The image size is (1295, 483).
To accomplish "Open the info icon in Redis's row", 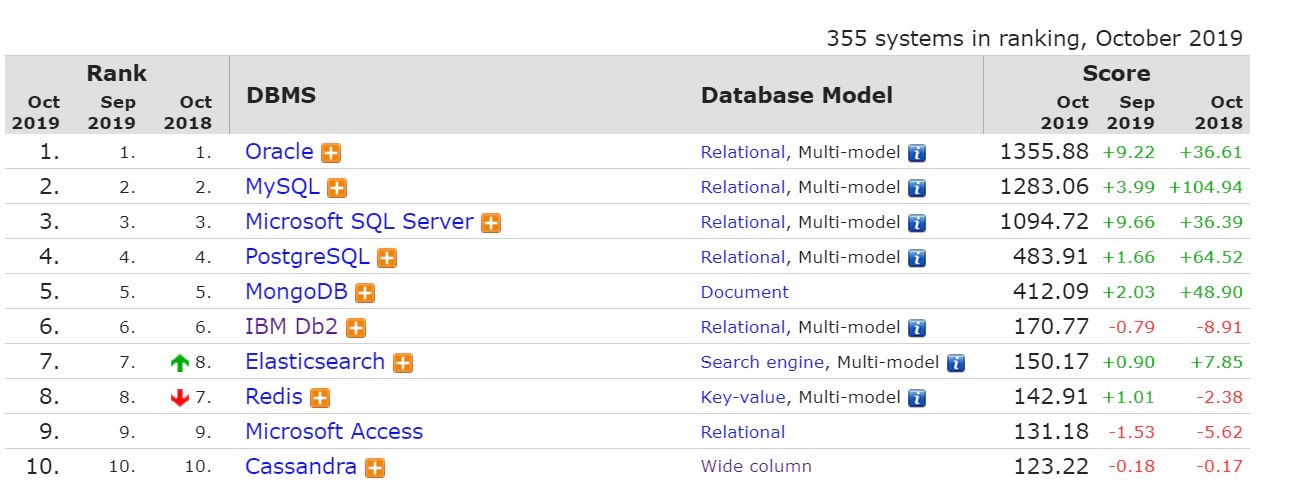I will tap(917, 399).
